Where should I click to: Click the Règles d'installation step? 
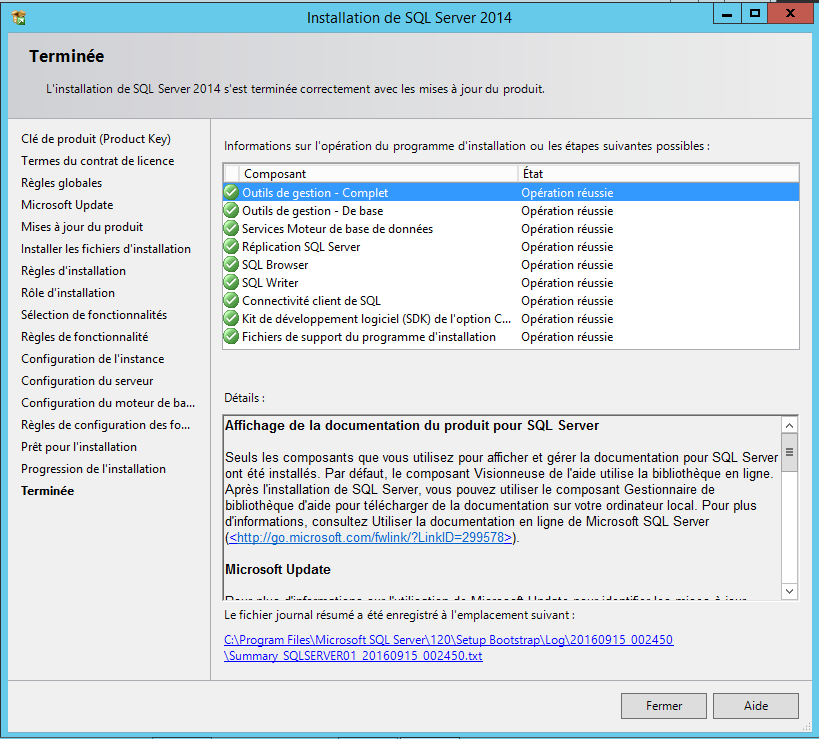(x=74, y=271)
